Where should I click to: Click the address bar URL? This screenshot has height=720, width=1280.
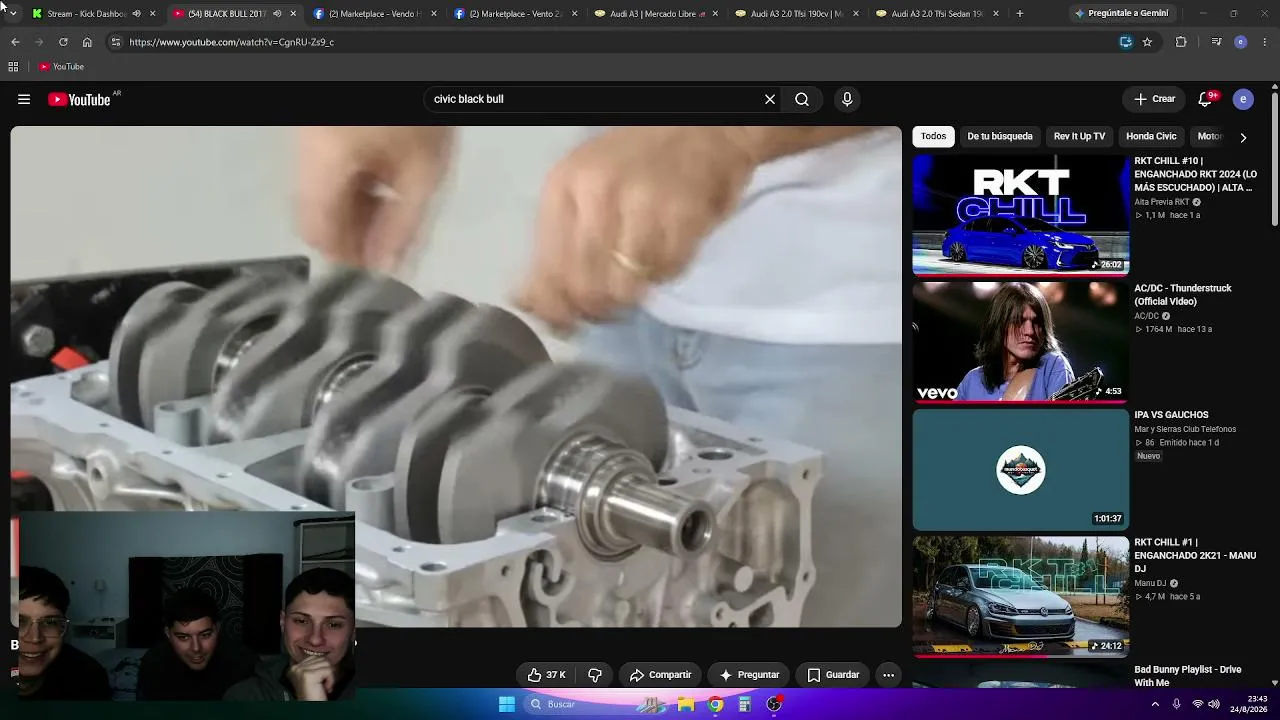click(231, 42)
